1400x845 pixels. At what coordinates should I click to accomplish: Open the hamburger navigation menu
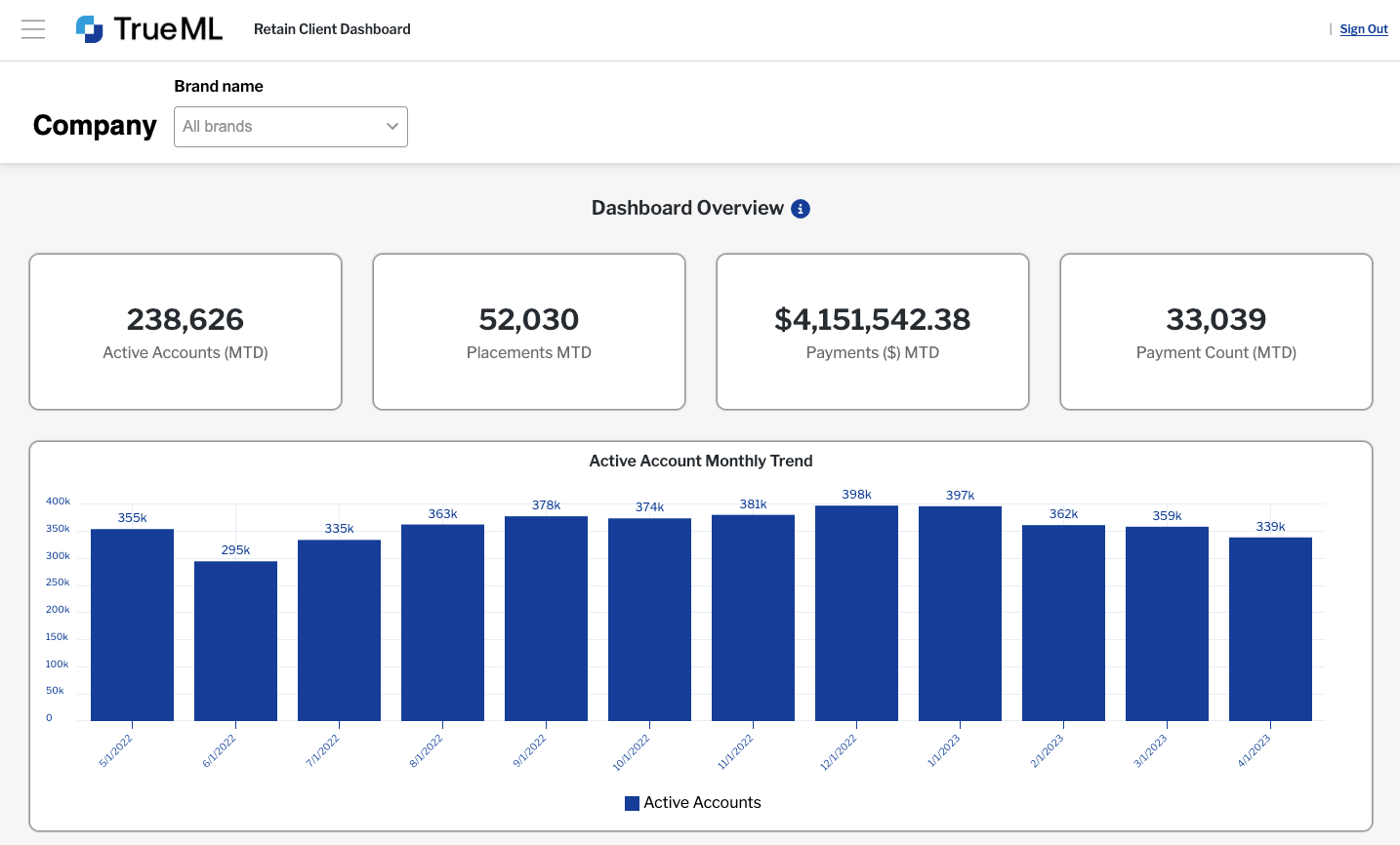click(x=33, y=29)
